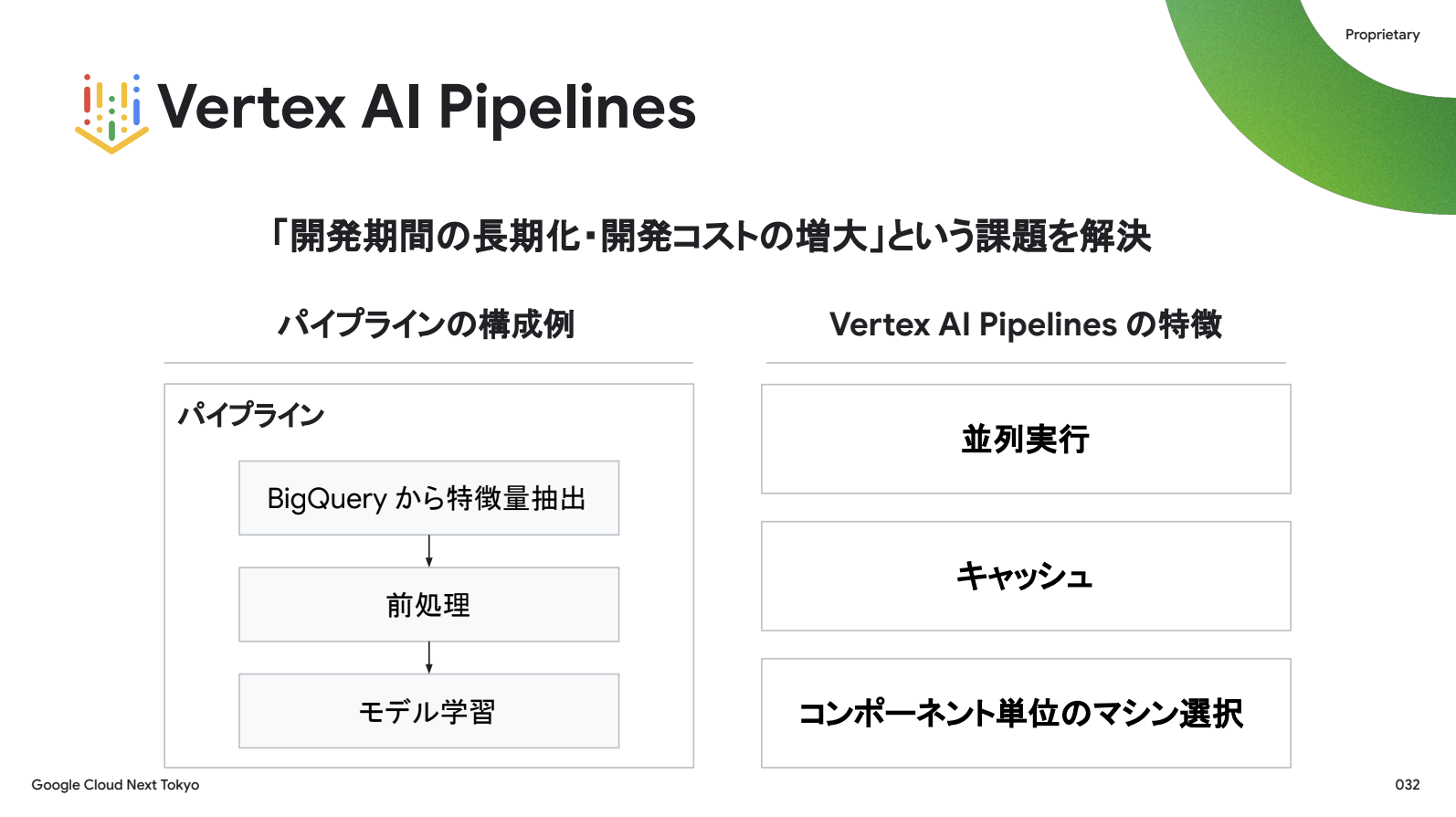Click the Vertex AI Pipelines logo icon
The image size is (1456, 817).
click(x=111, y=112)
